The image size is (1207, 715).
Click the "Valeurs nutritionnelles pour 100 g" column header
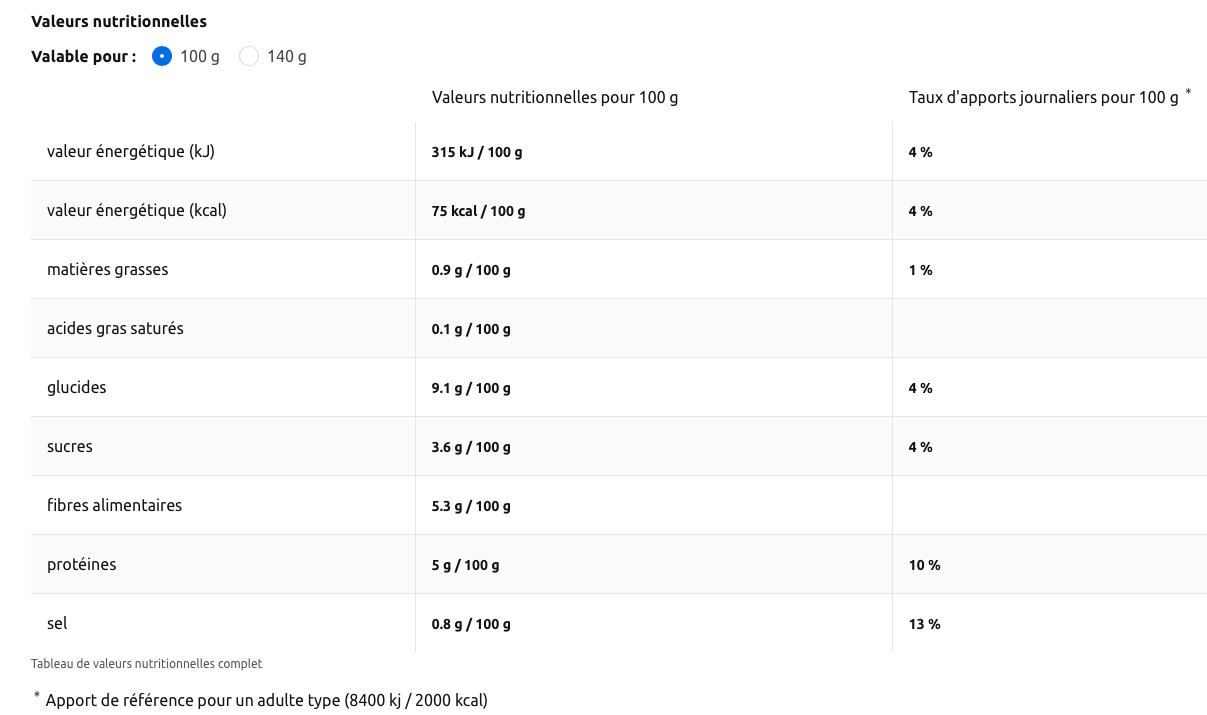coord(555,98)
